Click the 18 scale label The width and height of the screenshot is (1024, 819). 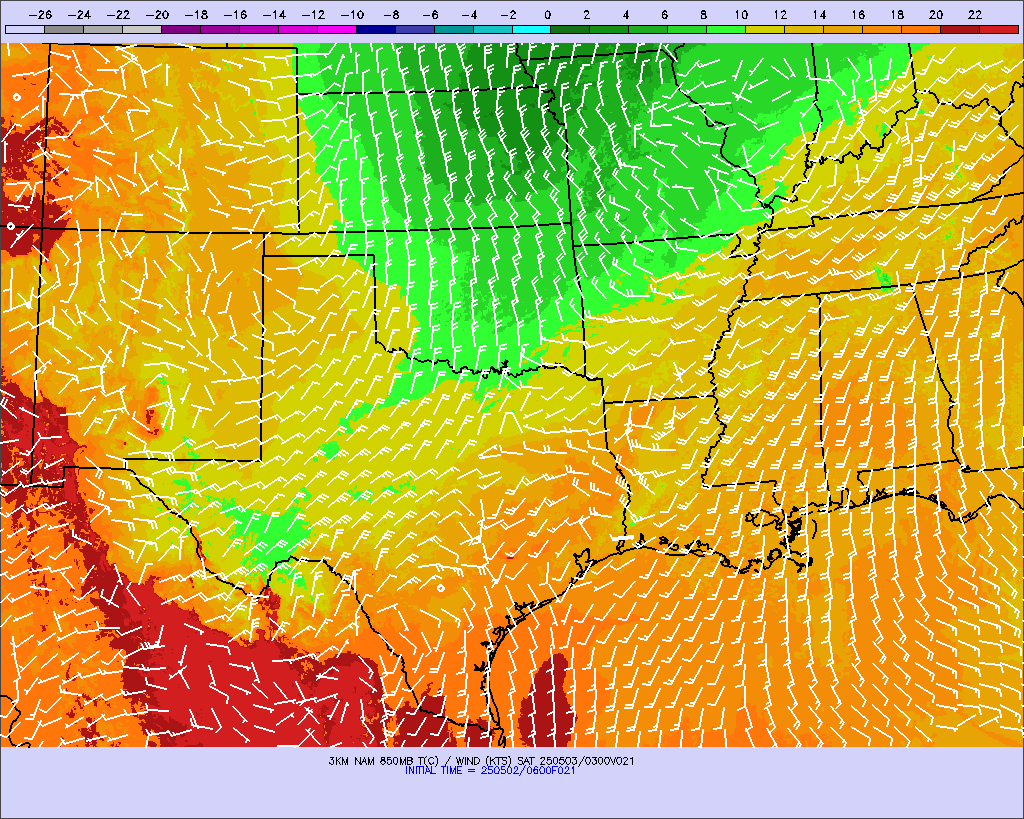click(897, 14)
